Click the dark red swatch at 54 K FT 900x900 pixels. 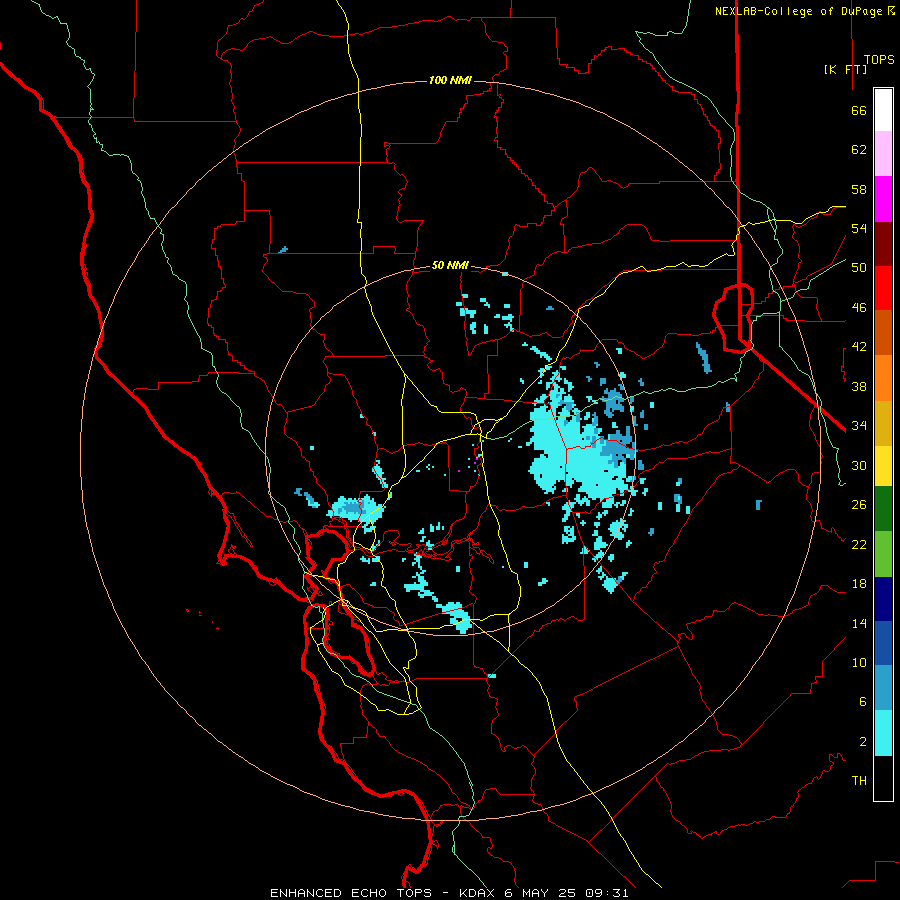coord(883,243)
